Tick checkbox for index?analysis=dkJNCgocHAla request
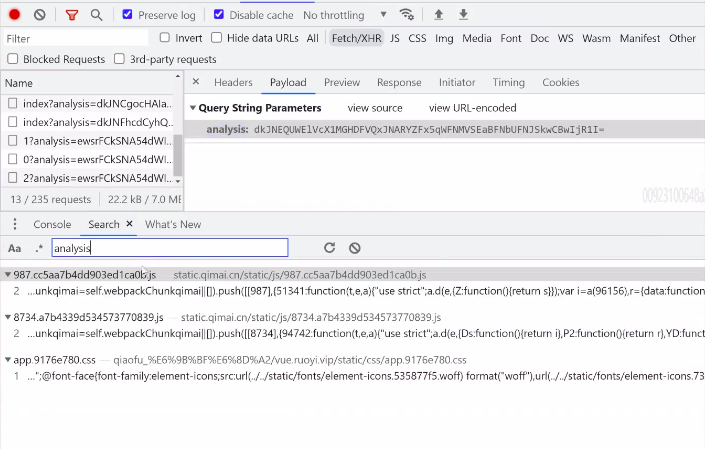 [13, 103]
